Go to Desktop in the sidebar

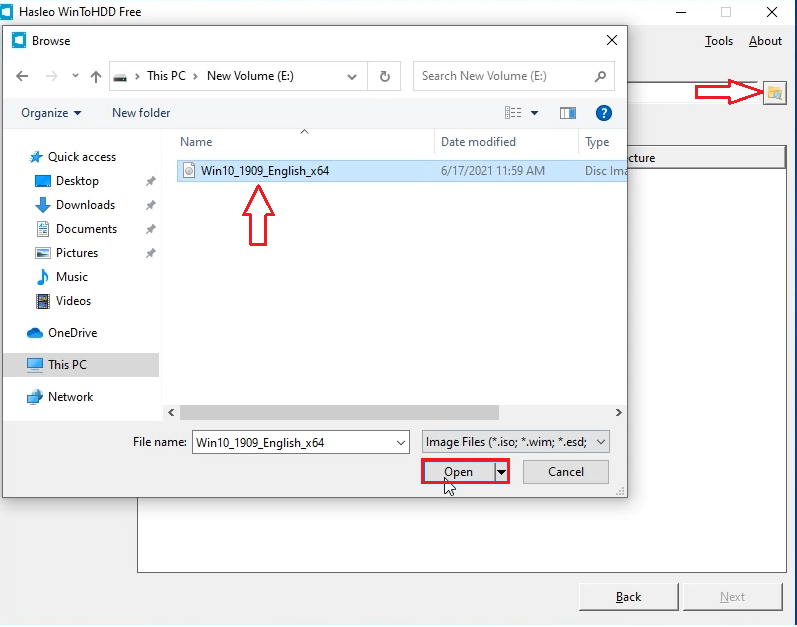point(77,181)
